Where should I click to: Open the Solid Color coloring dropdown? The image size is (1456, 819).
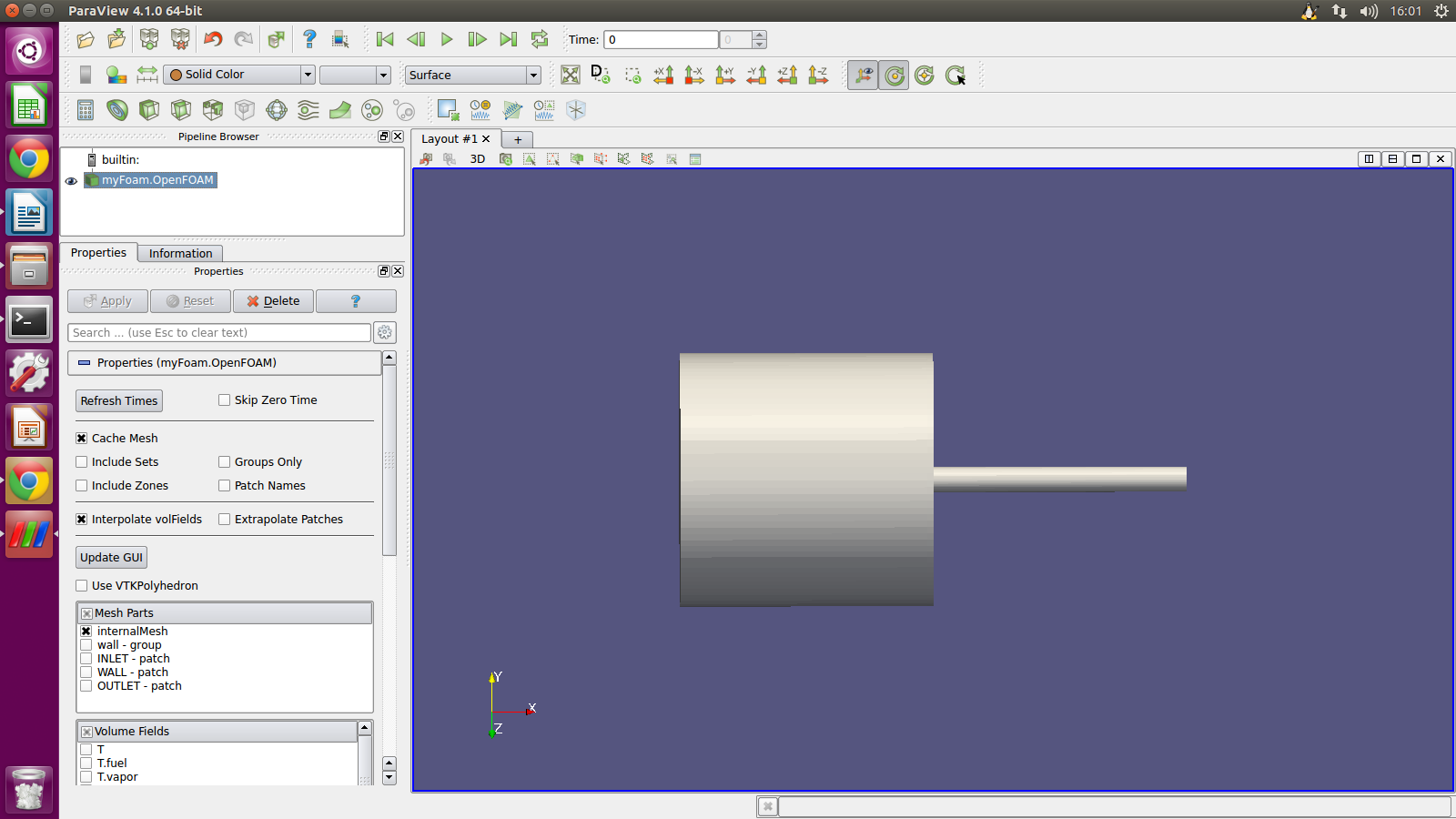coord(239,75)
